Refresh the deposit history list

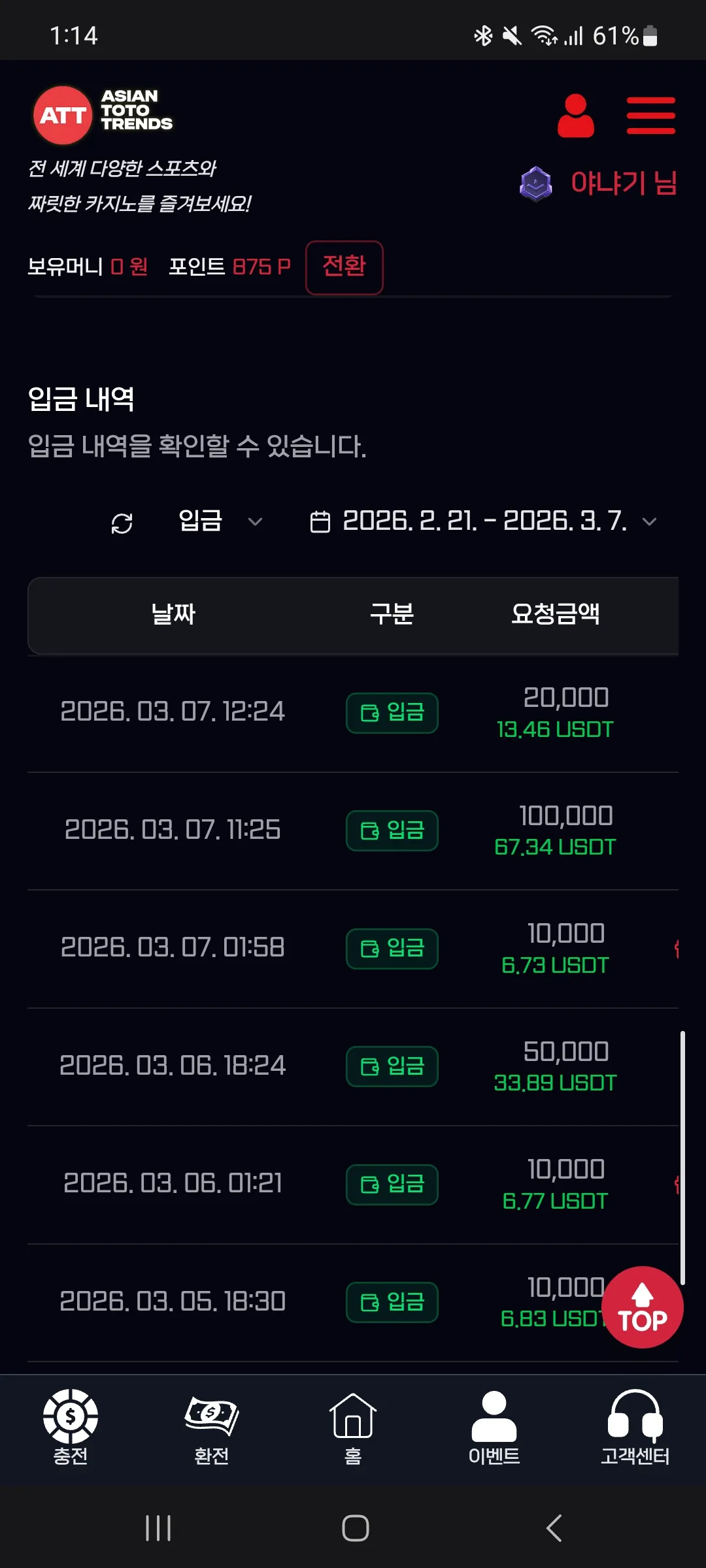click(x=122, y=523)
